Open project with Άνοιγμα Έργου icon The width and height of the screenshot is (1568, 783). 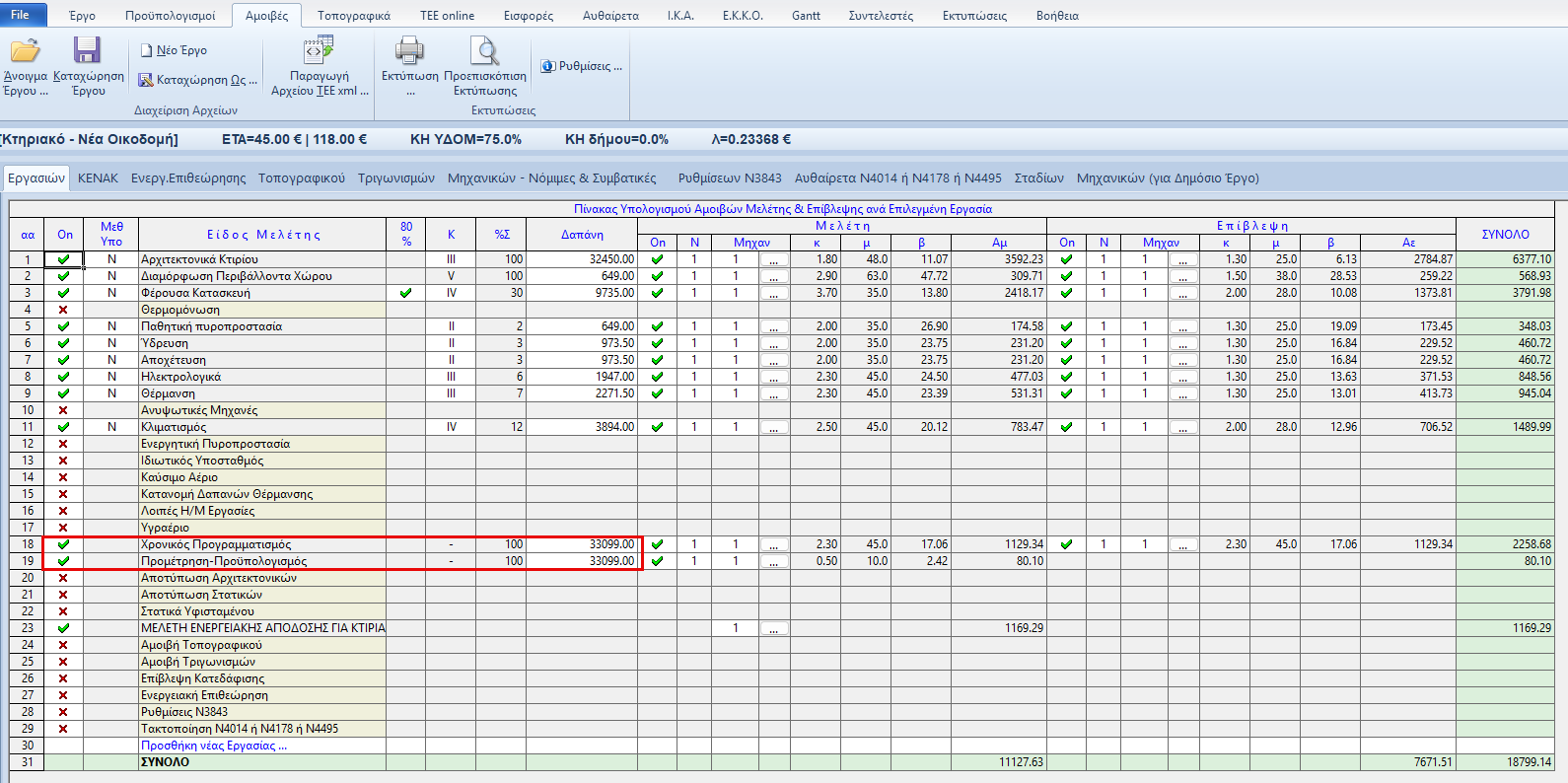coord(25,51)
